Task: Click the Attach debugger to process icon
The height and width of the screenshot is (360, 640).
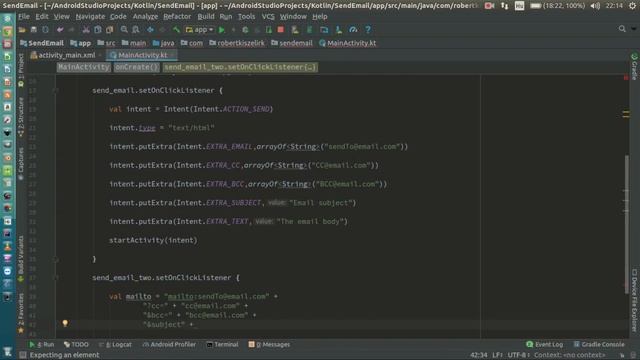Action: coord(269,30)
